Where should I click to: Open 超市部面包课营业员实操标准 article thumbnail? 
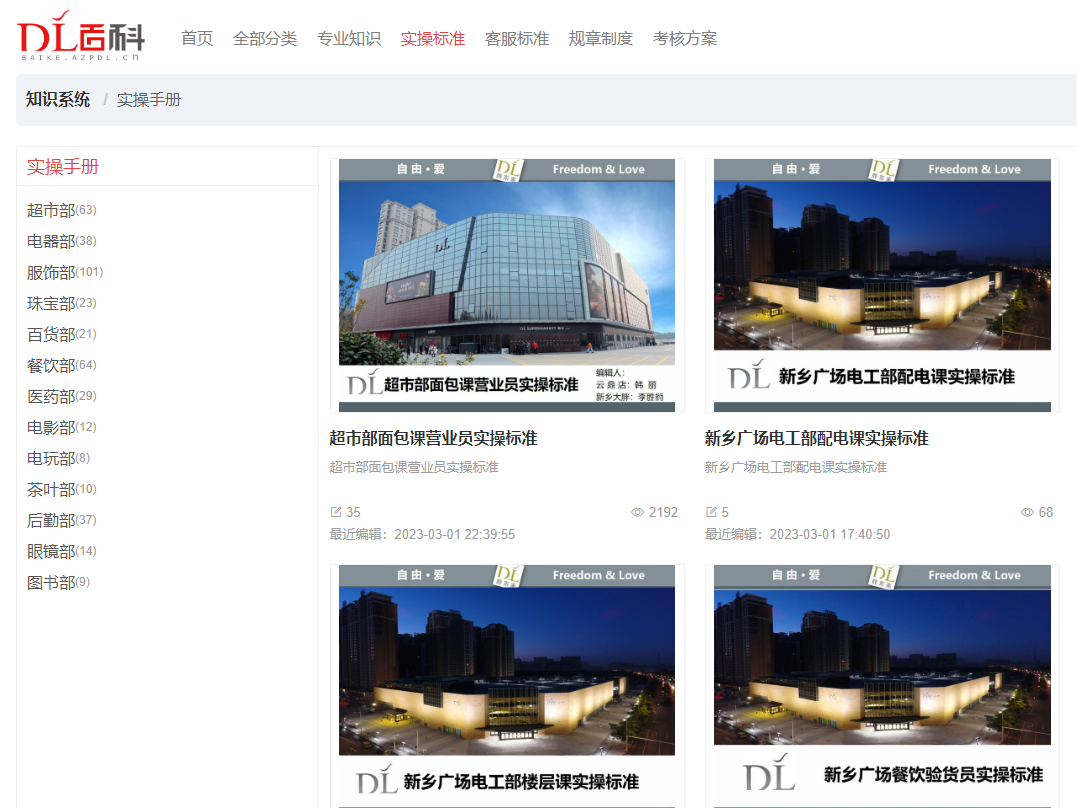point(506,284)
